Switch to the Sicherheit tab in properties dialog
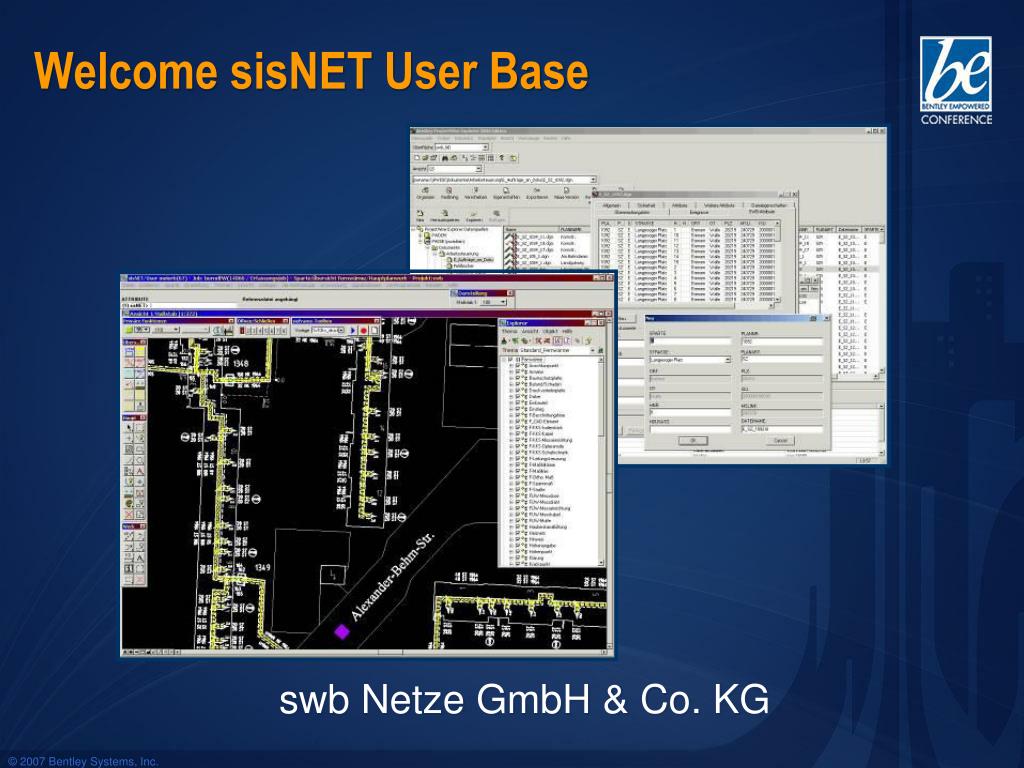 647,205
